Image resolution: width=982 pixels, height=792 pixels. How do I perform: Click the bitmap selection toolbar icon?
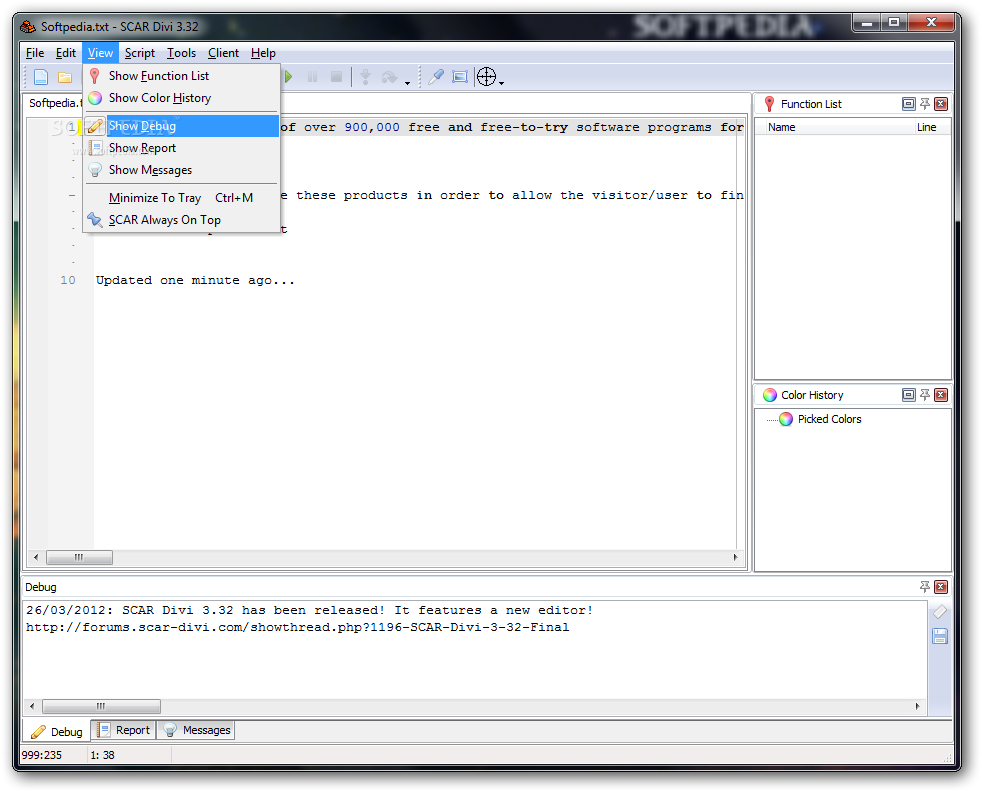460,77
